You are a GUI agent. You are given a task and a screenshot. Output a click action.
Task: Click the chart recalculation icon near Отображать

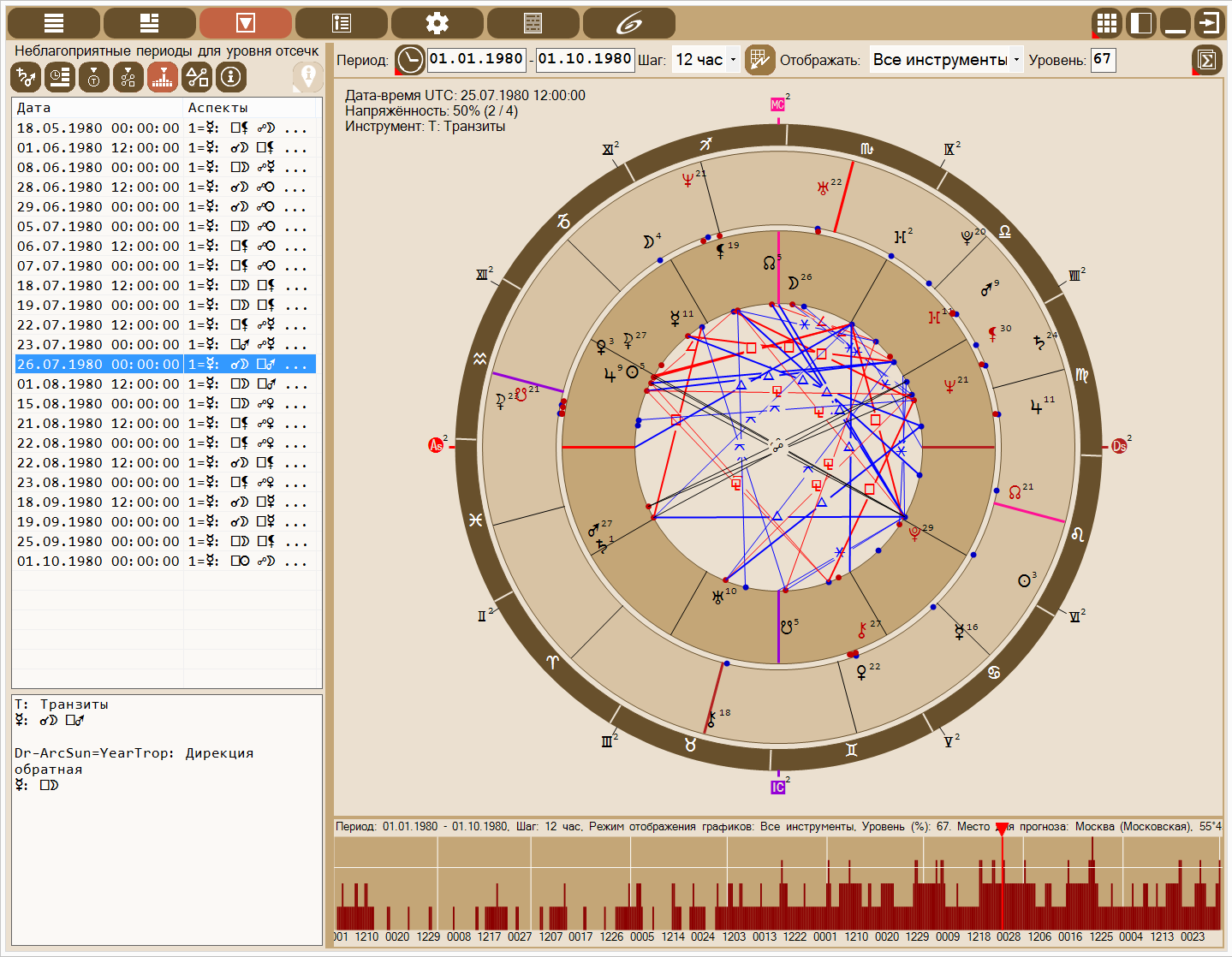point(759,60)
